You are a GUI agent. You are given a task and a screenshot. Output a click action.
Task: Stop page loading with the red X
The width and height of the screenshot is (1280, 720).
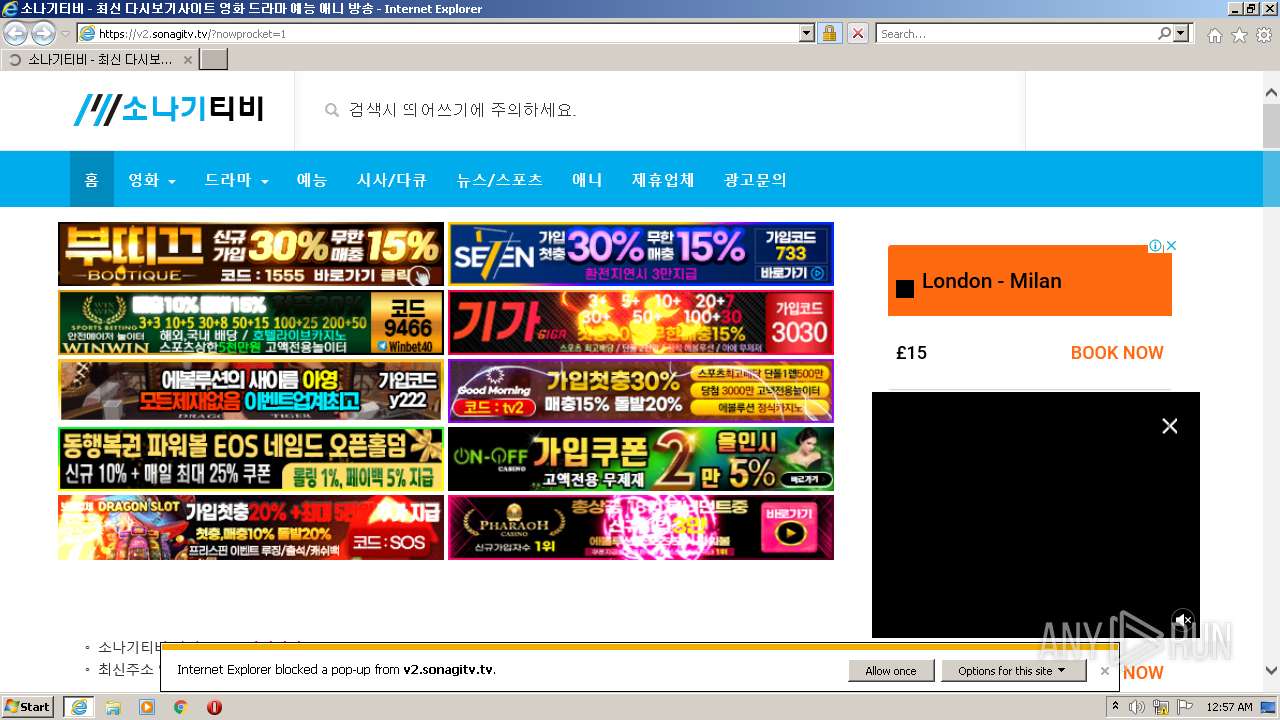click(858, 33)
